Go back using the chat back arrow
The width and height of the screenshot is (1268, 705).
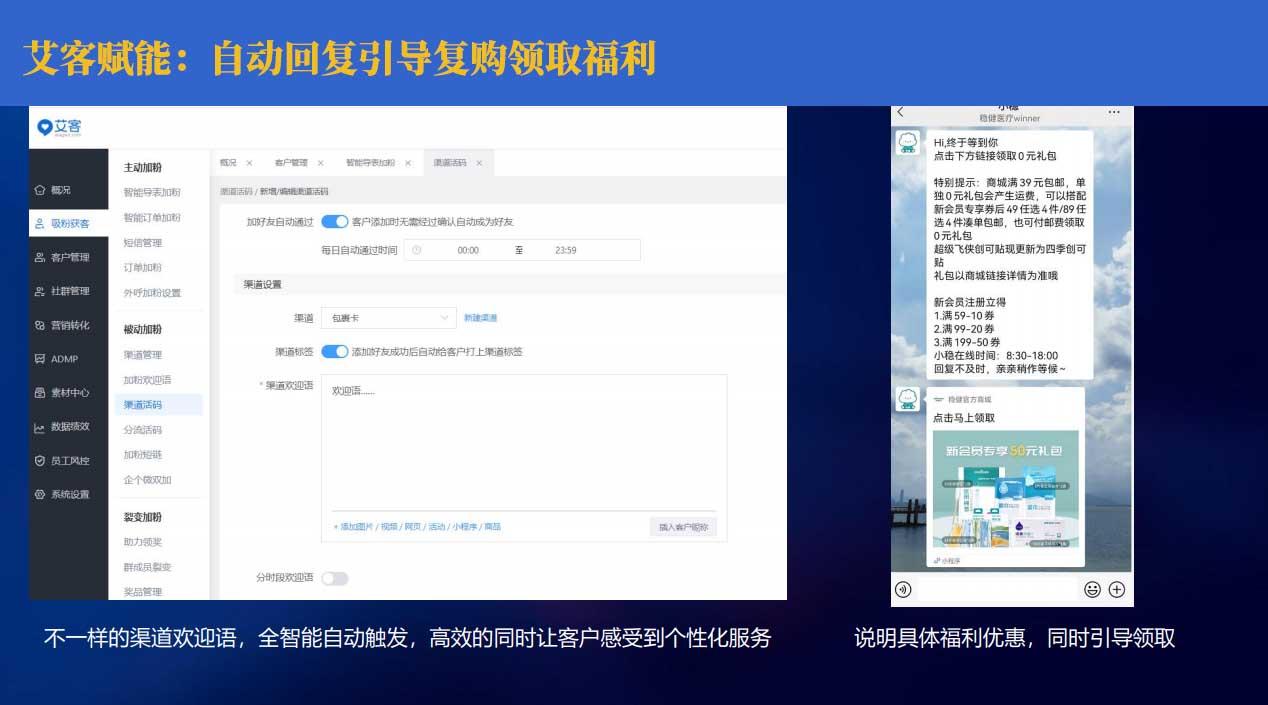[x=900, y=112]
